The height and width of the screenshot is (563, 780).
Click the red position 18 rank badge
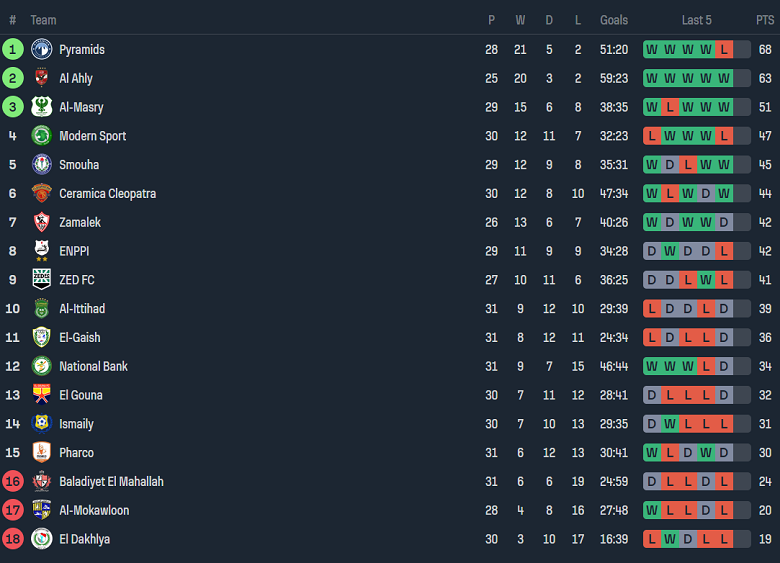tap(13, 539)
